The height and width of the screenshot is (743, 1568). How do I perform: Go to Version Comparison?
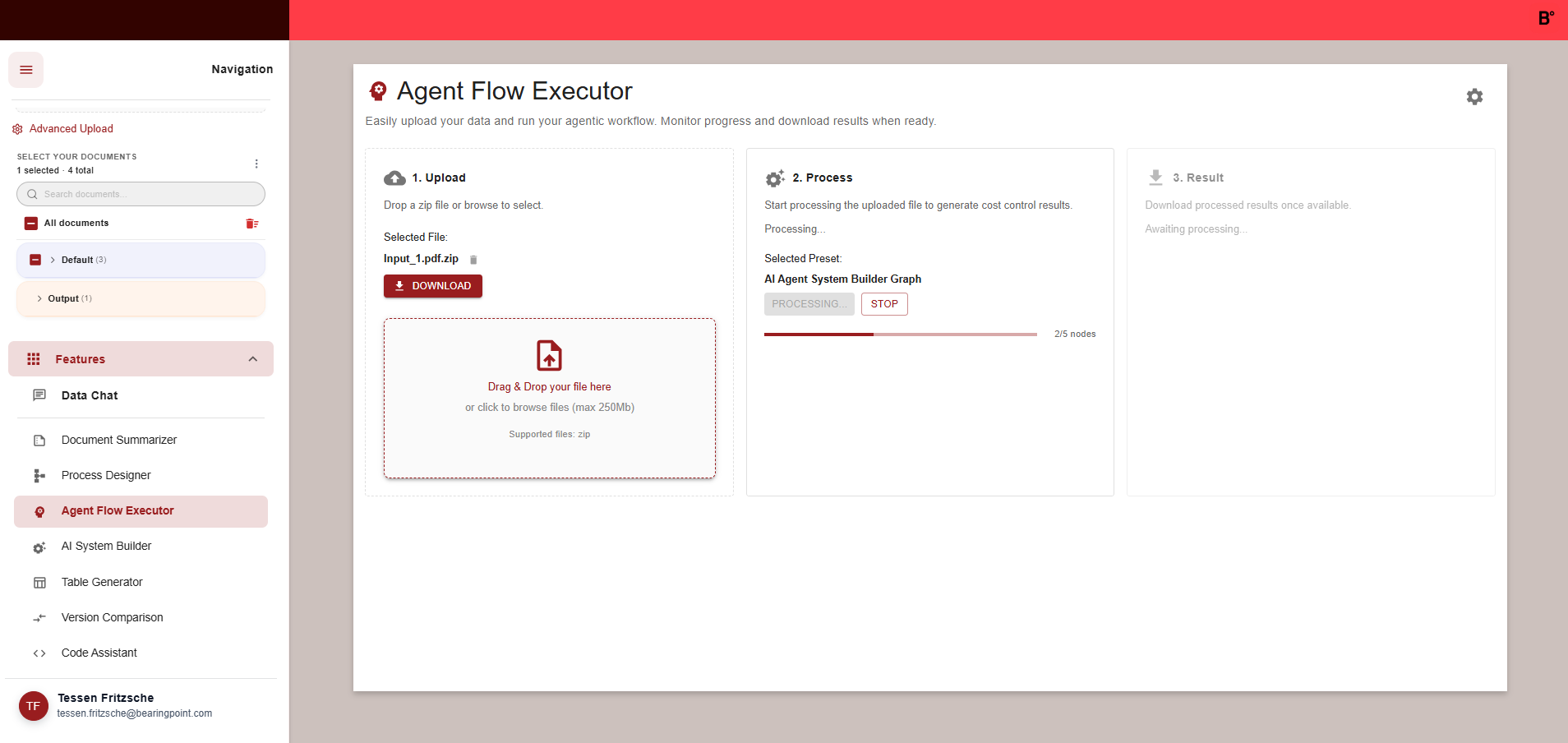pyautogui.click(x=112, y=617)
